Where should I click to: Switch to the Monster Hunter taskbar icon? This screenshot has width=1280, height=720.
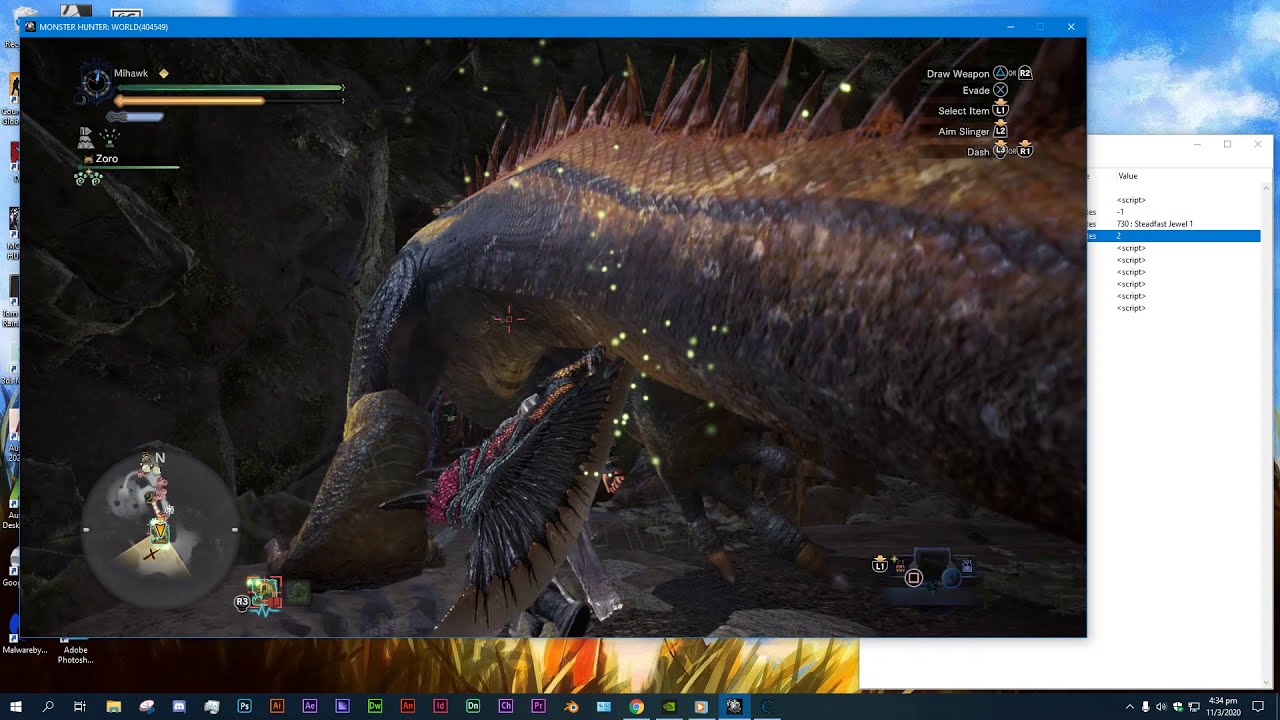734,706
